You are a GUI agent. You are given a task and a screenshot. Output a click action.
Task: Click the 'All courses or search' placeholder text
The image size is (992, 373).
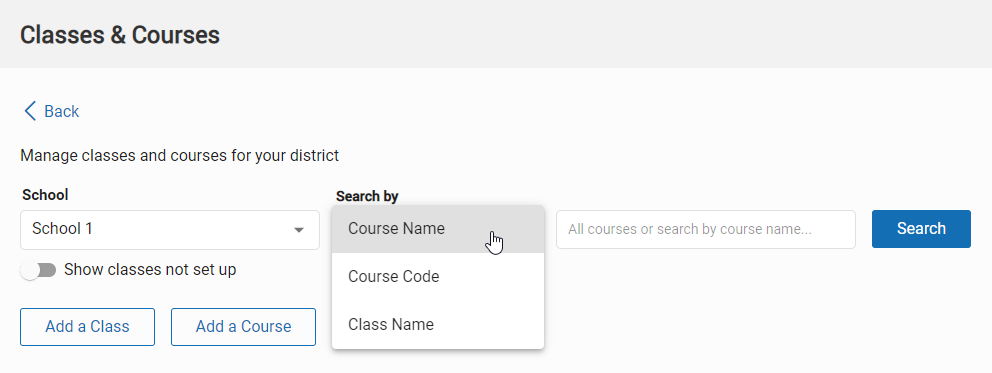coord(690,229)
